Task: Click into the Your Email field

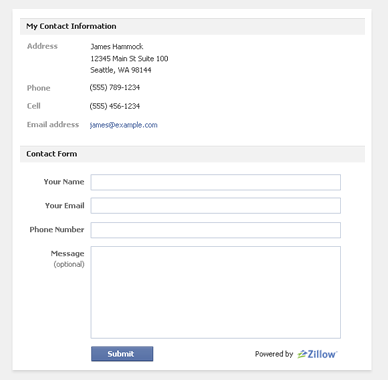Action: click(x=216, y=206)
